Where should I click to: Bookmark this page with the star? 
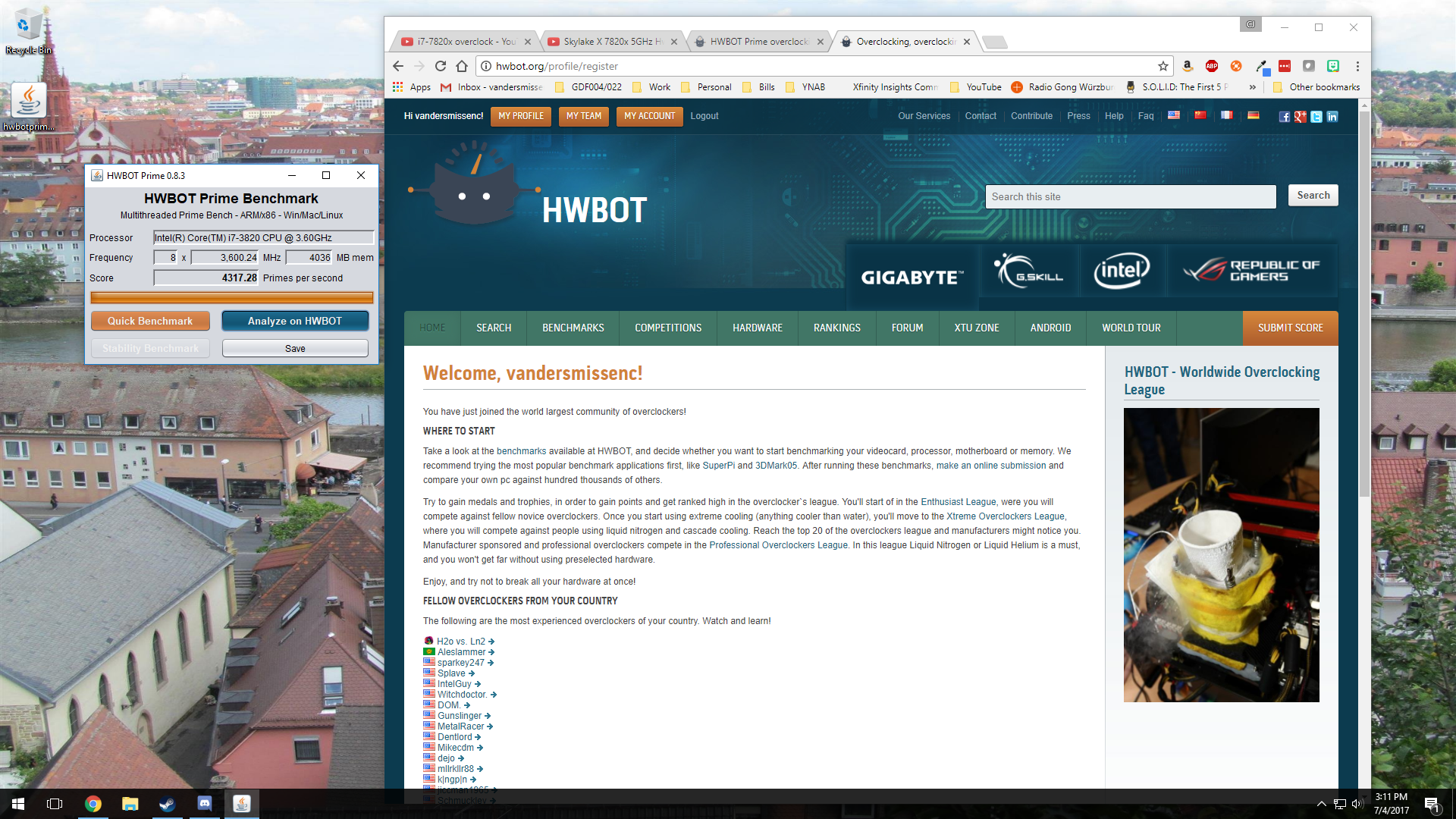(x=1163, y=66)
